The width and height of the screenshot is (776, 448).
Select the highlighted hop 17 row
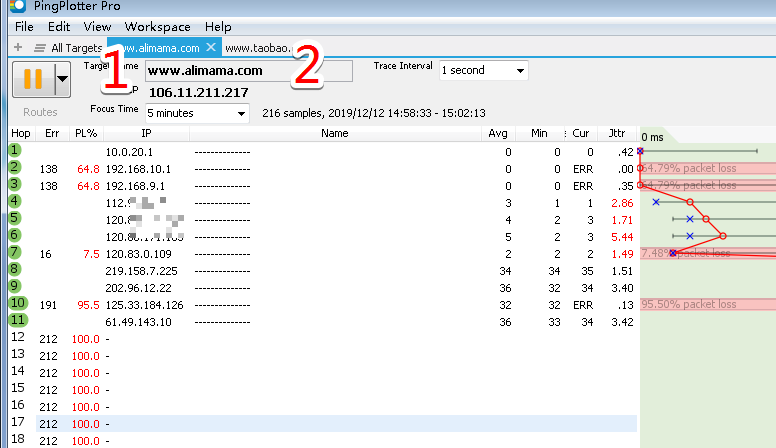click(336, 424)
